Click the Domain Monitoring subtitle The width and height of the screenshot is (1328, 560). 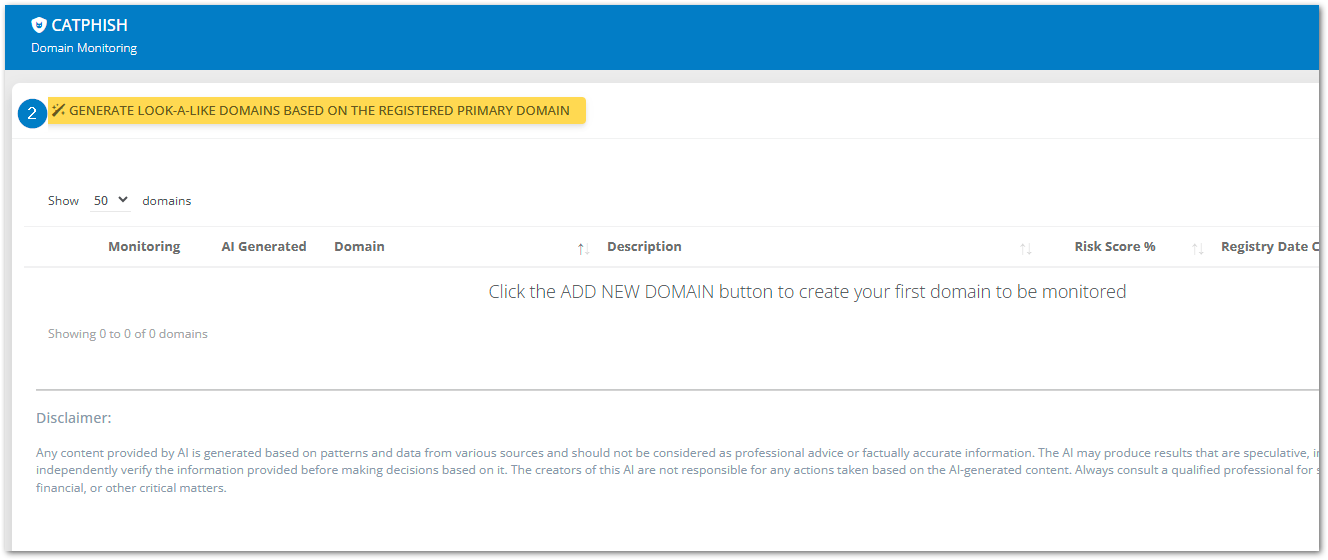(x=84, y=48)
